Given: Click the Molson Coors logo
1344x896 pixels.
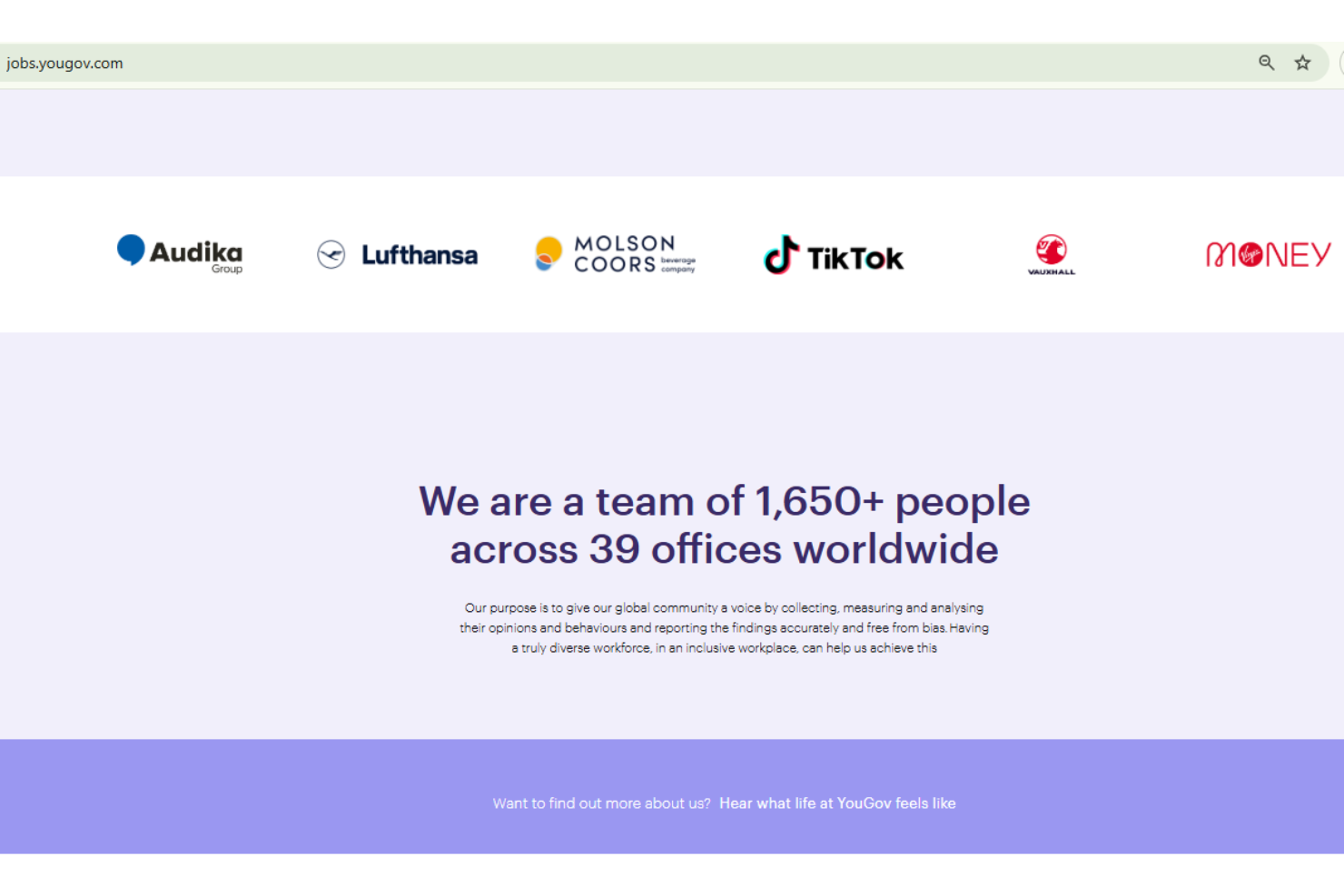Looking at the screenshot, I should click(x=615, y=254).
